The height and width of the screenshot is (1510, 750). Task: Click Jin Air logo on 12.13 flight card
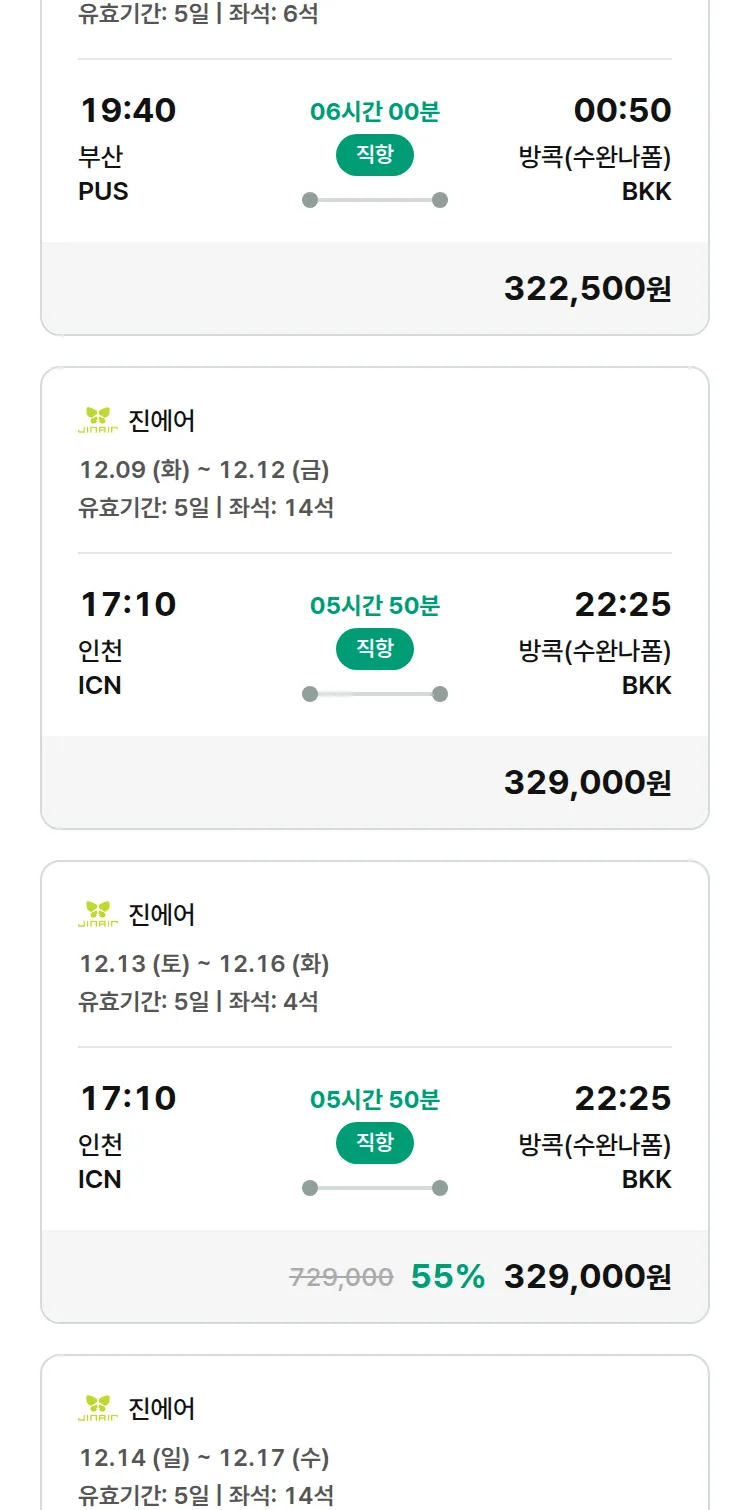(98, 915)
